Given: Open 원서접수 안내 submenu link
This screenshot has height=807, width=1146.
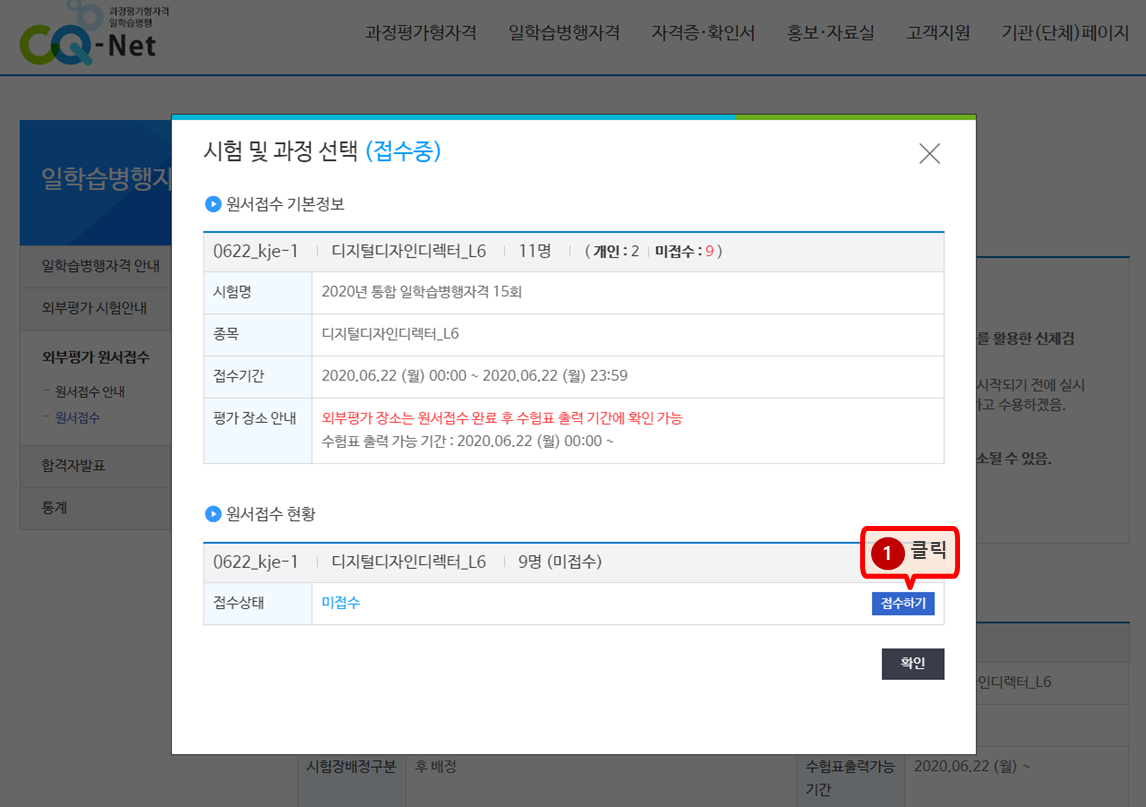Looking at the screenshot, I should click(90, 392).
